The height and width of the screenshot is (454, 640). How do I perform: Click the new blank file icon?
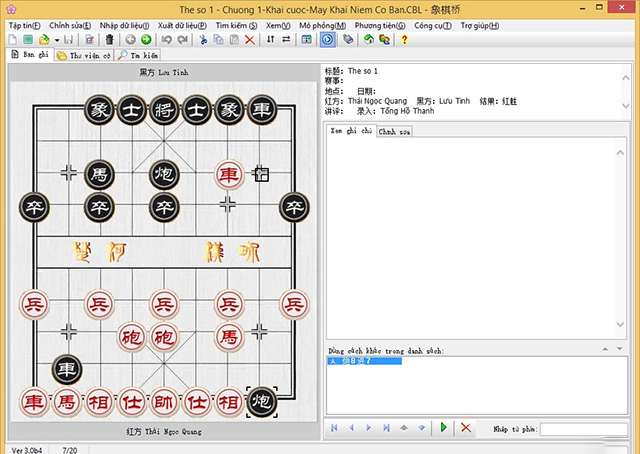coord(13,39)
